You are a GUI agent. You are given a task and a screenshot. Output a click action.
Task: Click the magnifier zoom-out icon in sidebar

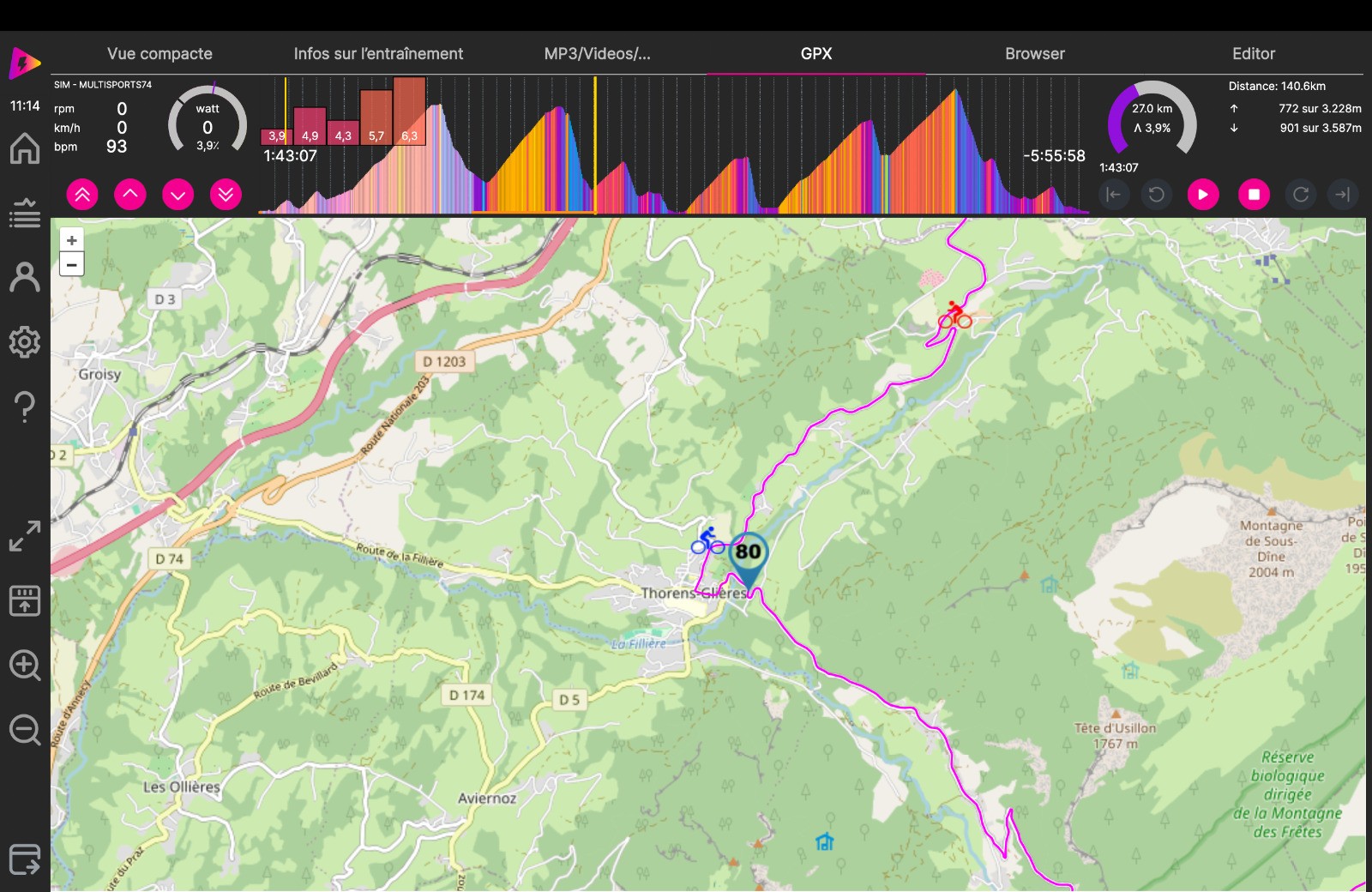[25, 730]
